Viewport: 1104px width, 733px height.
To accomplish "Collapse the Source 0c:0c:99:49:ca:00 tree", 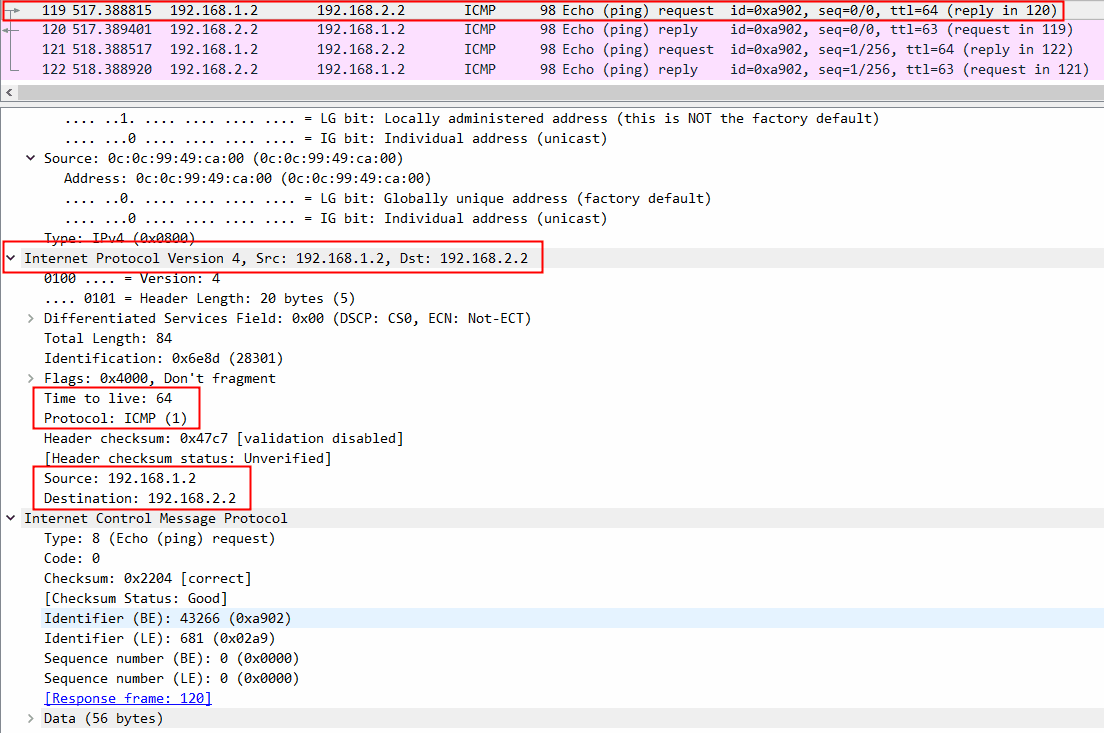I will point(31,158).
